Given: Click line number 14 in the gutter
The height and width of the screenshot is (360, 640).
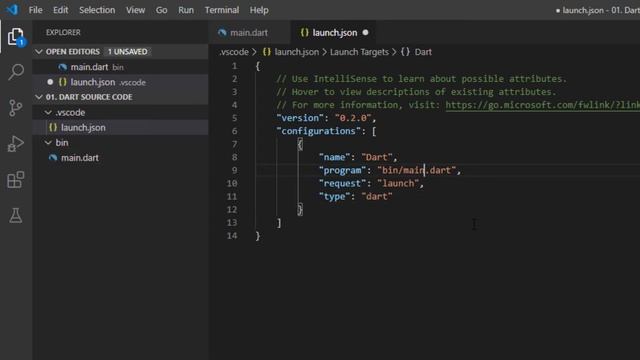Looking at the screenshot, I should pyautogui.click(x=232, y=236).
